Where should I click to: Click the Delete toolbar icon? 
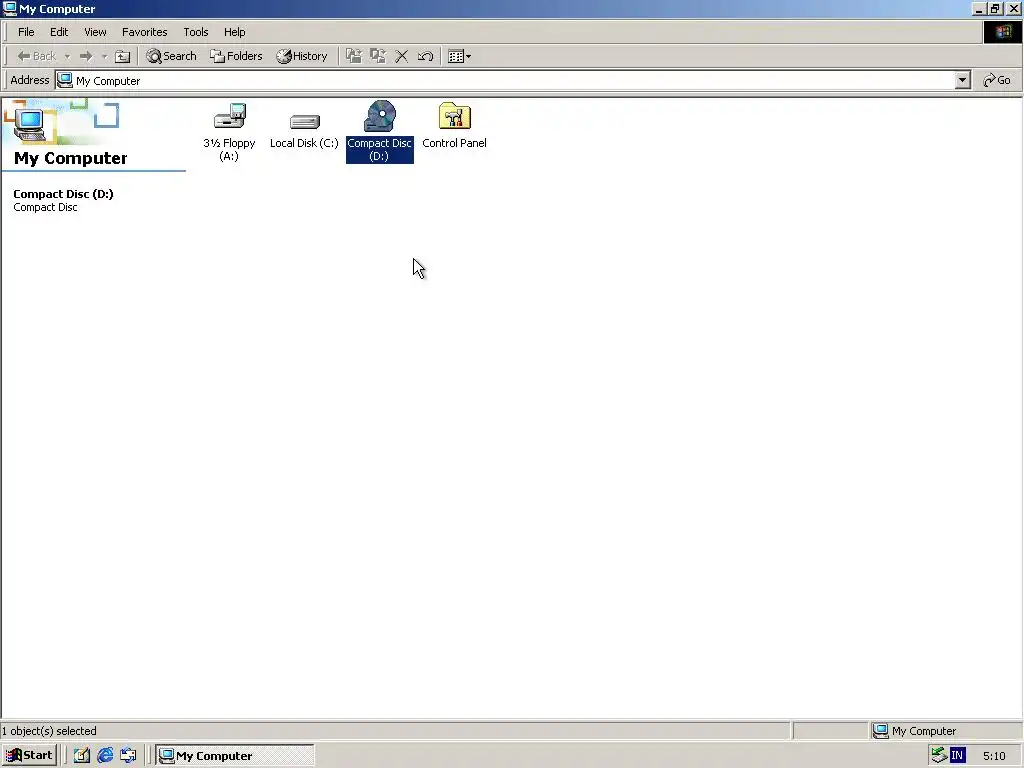click(402, 56)
